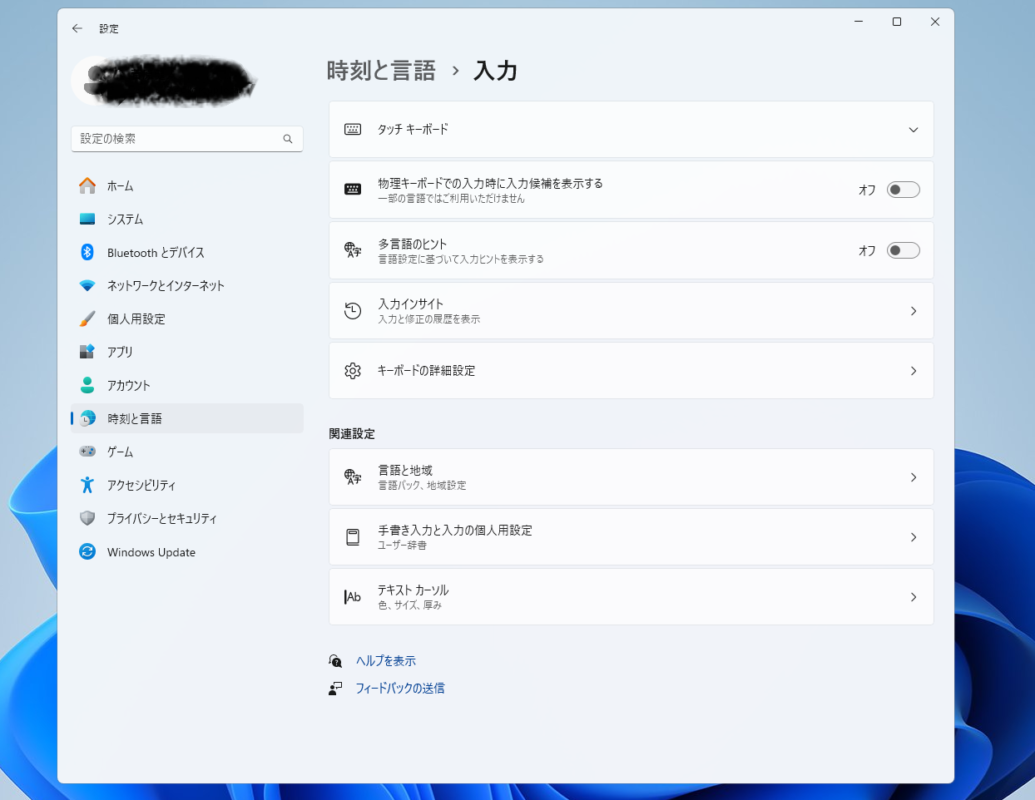Click the back arrow icon in Settings

pos(77,28)
